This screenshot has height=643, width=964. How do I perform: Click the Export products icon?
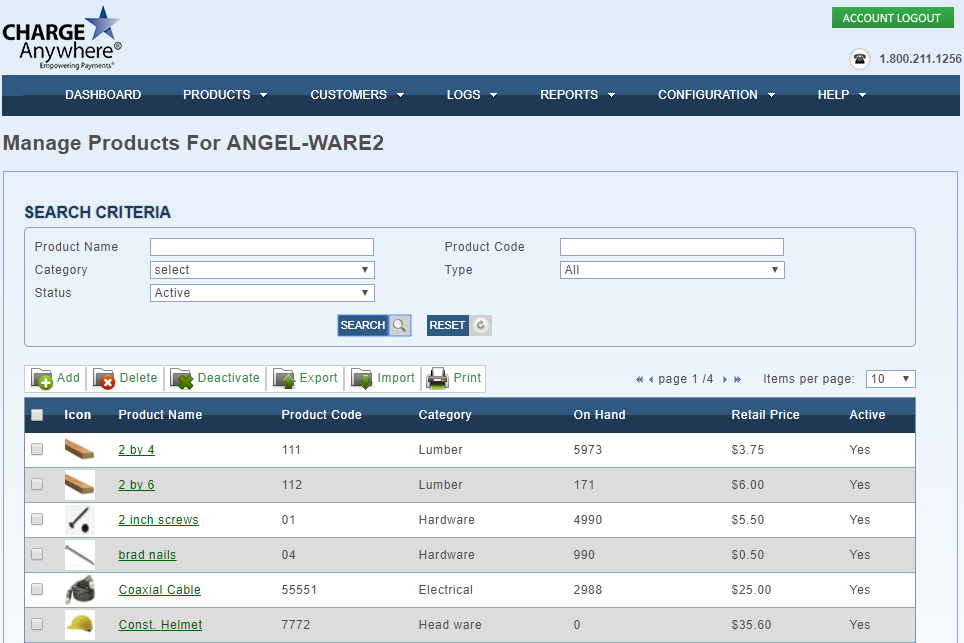[284, 379]
